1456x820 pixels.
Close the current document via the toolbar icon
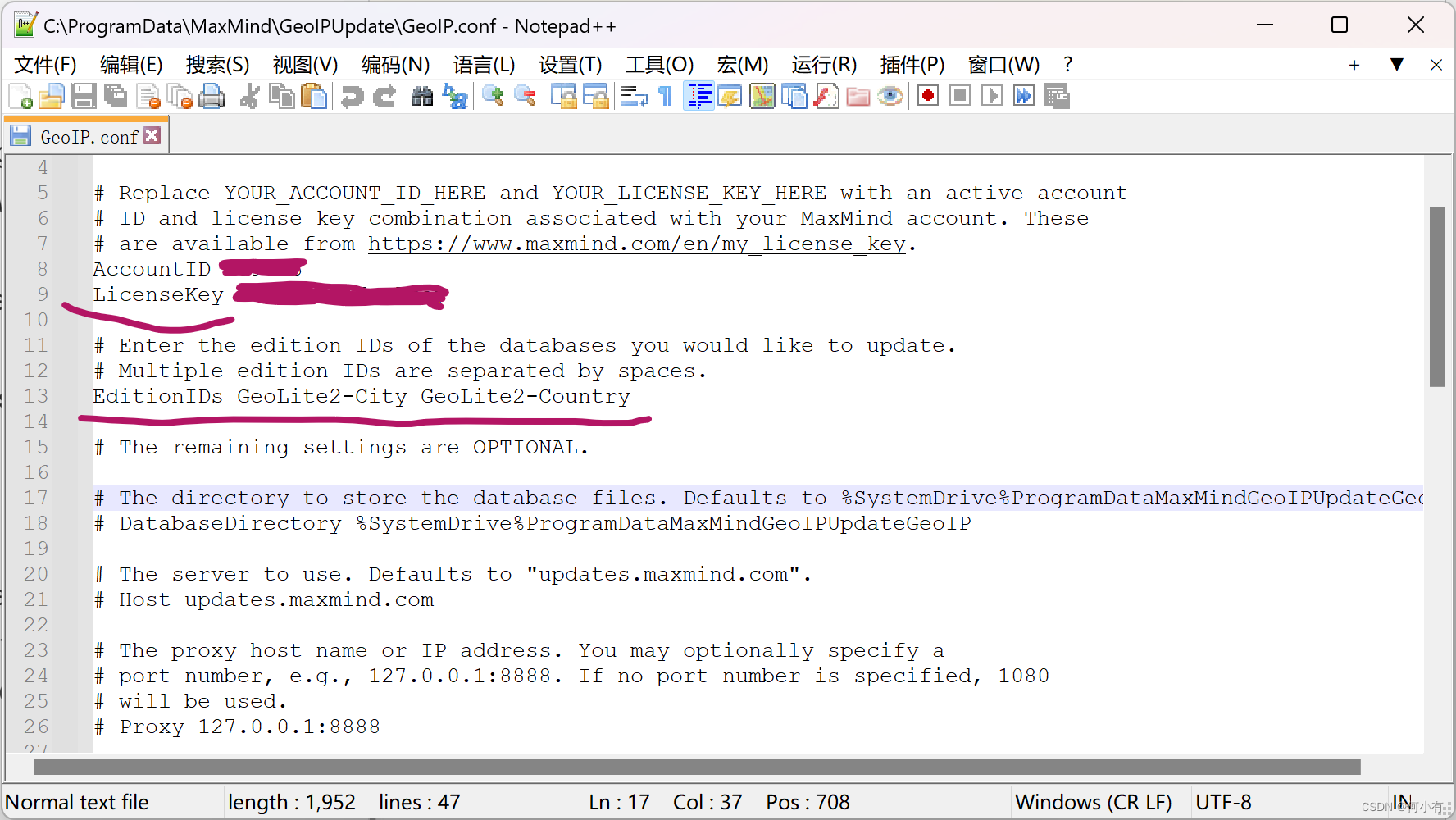coord(148,97)
